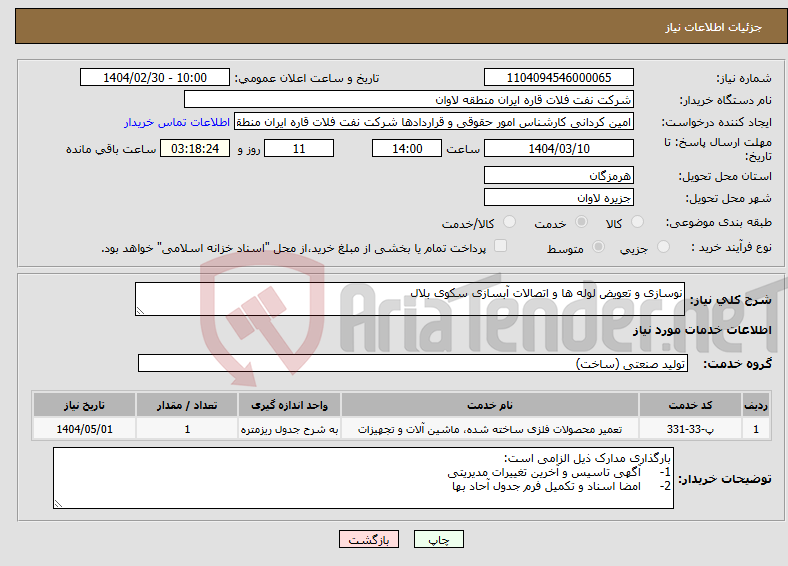Screen dimensions: 788x566
Task: Click service name cell تعمیر محصولات فلزی
Action: pyautogui.click(x=490, y=429)
